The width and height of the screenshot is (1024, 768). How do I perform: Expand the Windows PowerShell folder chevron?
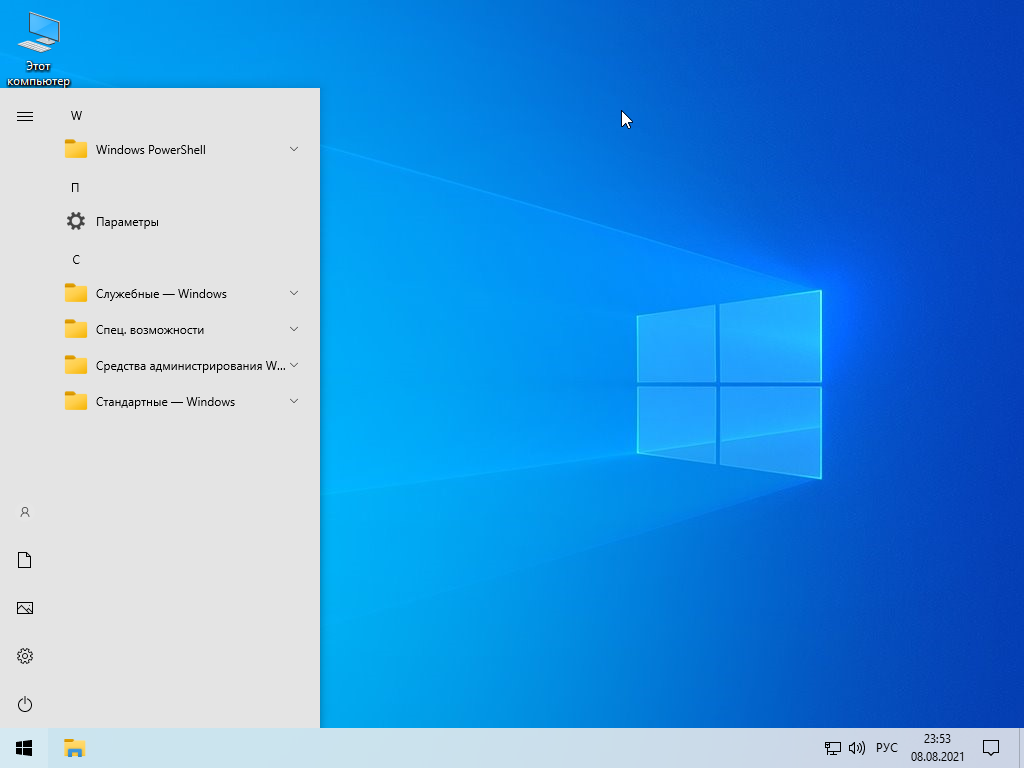point(294,149)
